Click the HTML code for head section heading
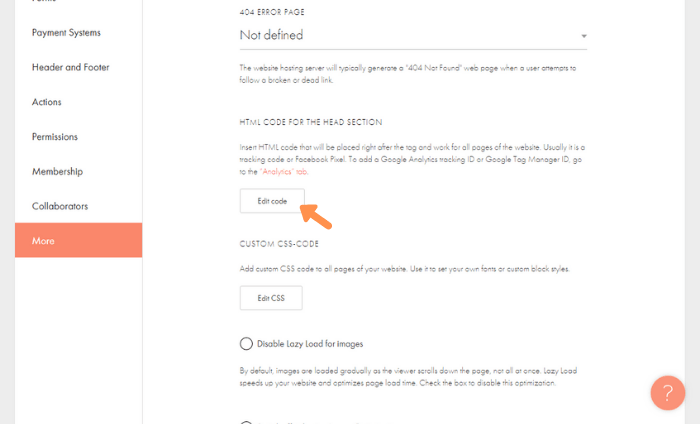Viewport: 700px width, 424px height. [x=311, y=122]
